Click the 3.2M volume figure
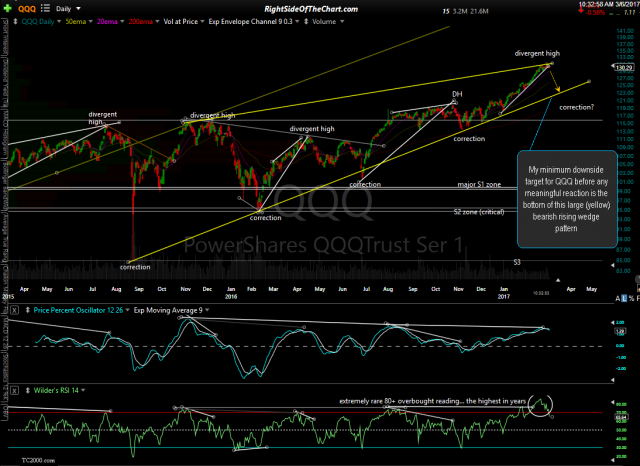This screenshot has height=466, width=640. click(460, 11)
